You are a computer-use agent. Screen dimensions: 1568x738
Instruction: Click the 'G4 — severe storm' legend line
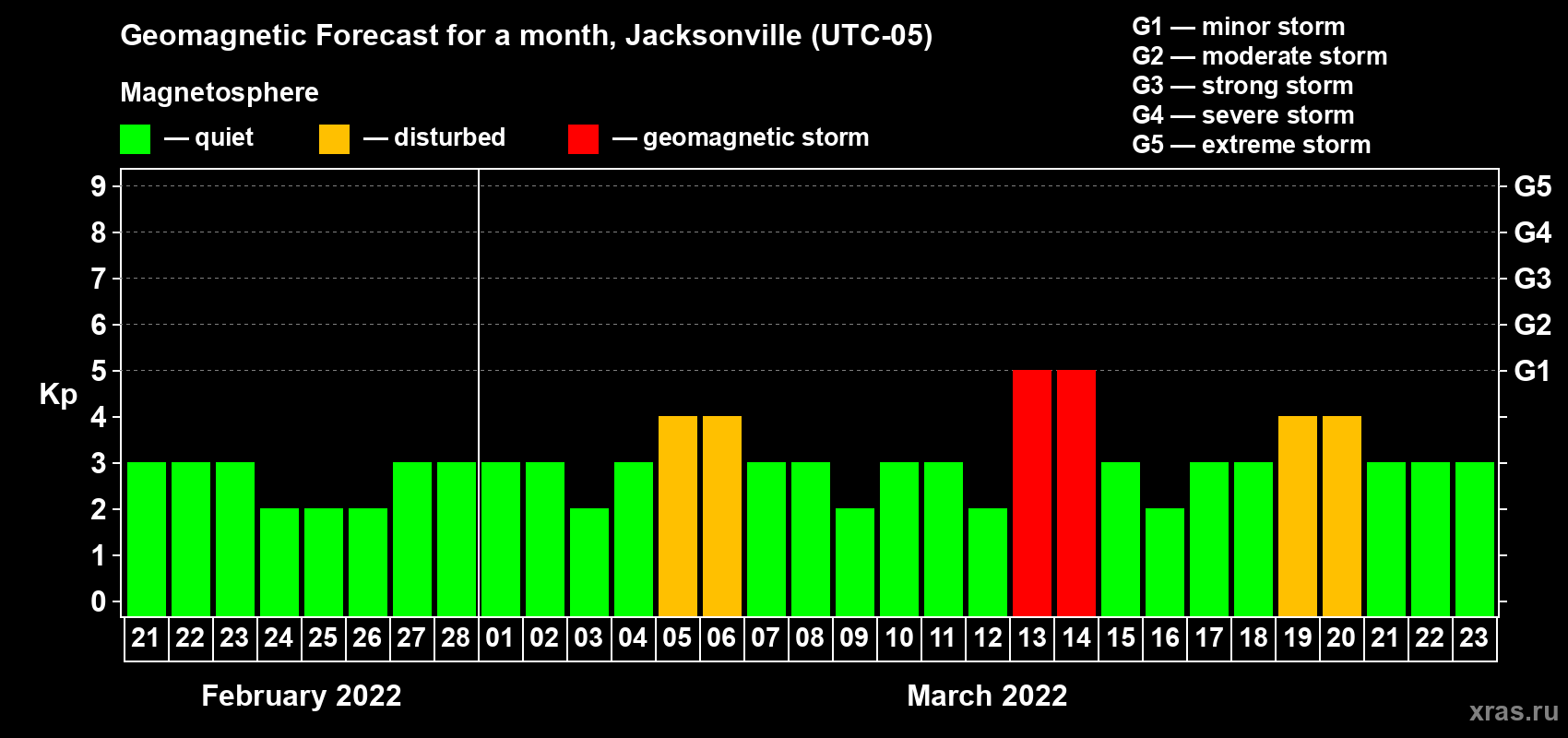pyautogui.click(x=1243, y=115)
